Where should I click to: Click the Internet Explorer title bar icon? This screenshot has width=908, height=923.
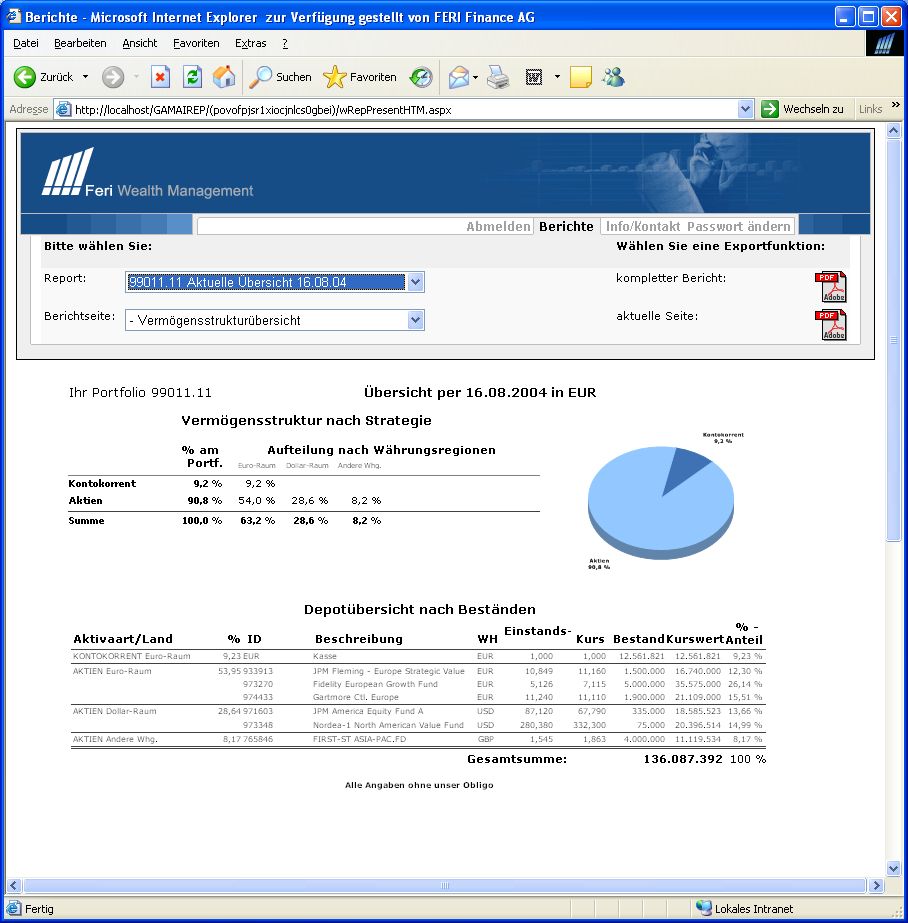(x=13, y=16)
